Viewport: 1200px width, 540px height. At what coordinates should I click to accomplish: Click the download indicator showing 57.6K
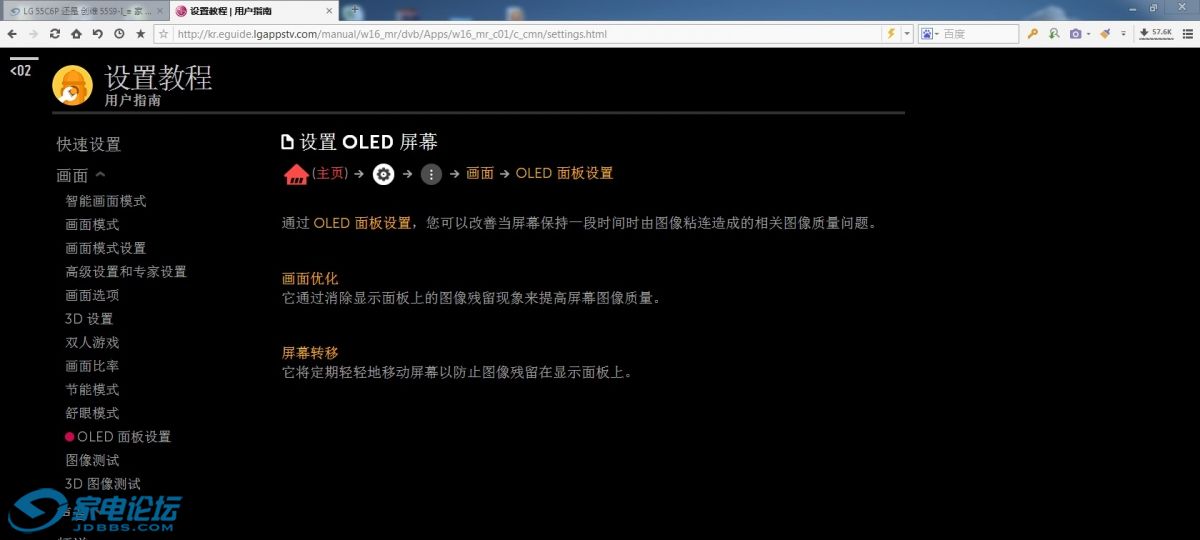point(1156,33)
